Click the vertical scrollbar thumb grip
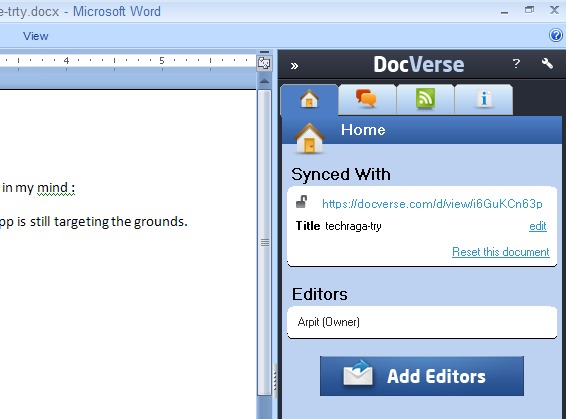The image size is (566, 419). click(x=265, y=243)
